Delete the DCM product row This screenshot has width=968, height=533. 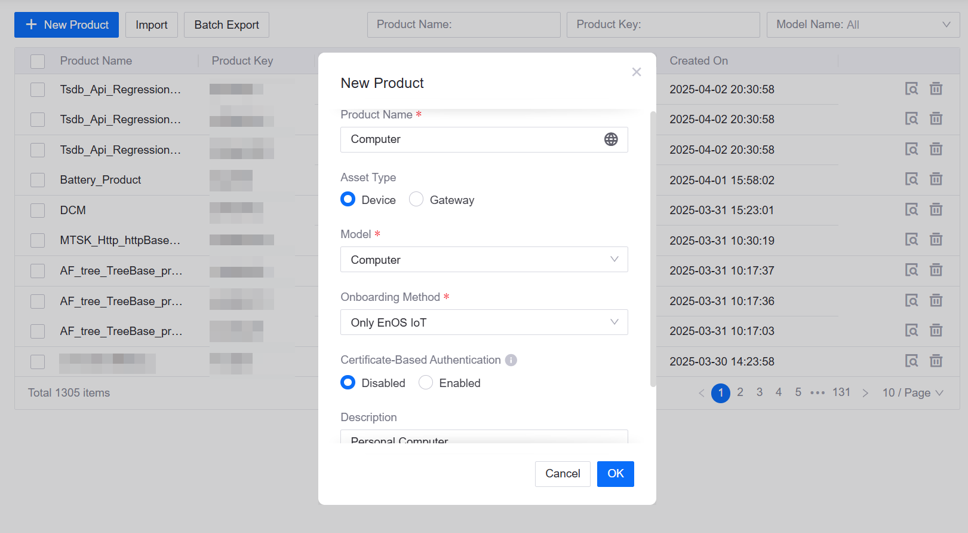tap(936, 210)
